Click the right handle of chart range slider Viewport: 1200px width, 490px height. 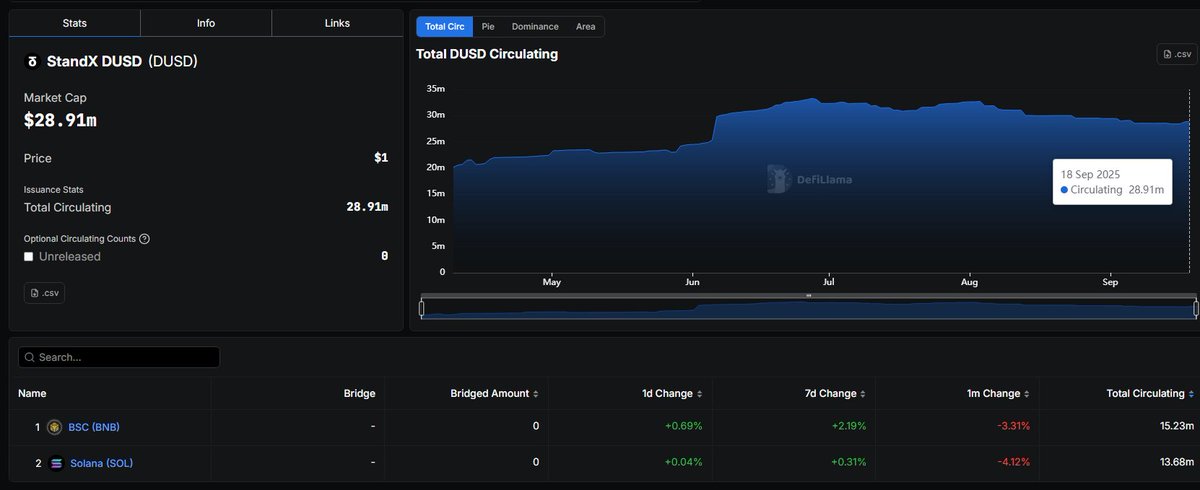1196,309
